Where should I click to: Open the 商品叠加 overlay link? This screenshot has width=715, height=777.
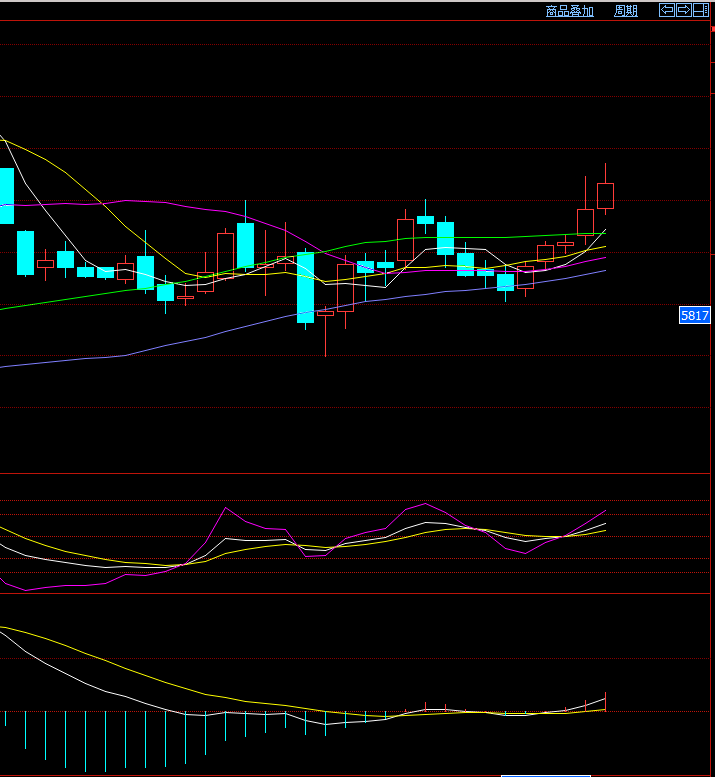(x=569, y=11)
